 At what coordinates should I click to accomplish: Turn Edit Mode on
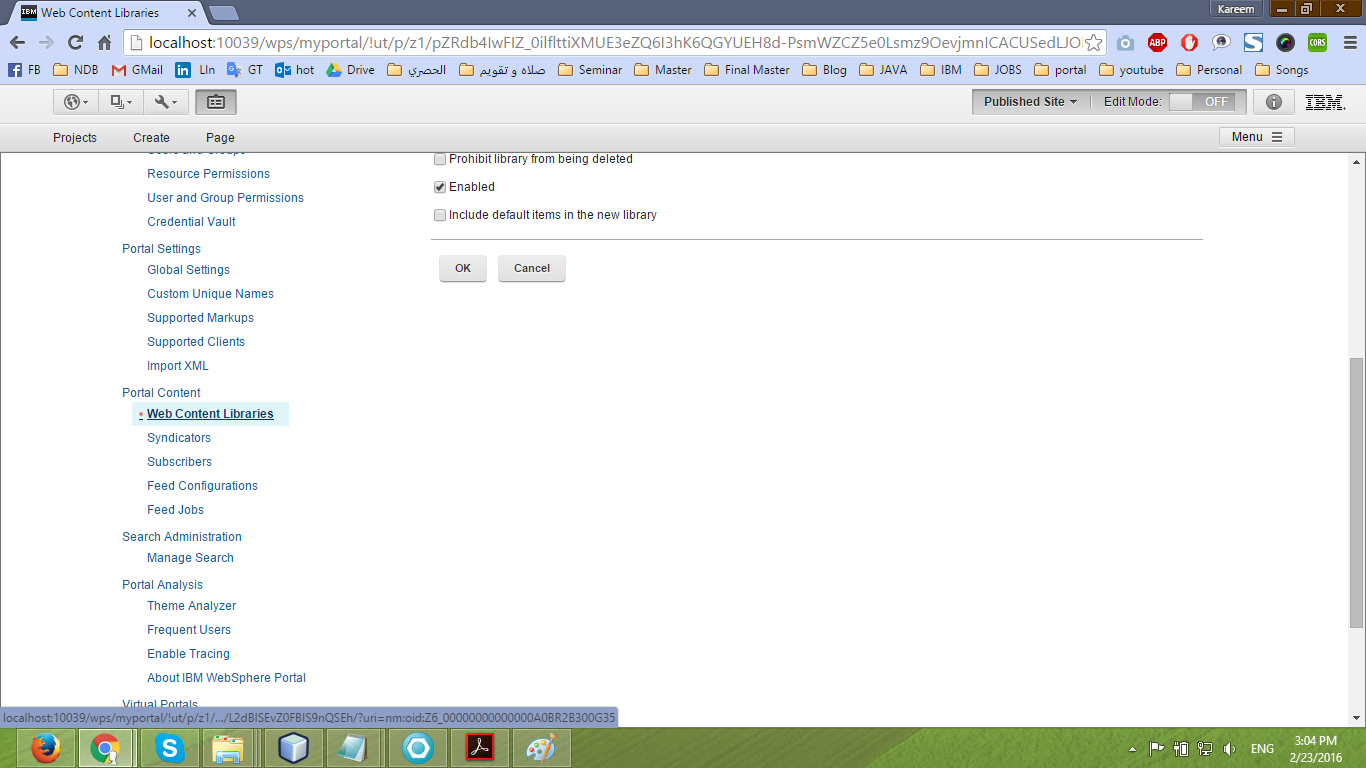[1204, 101]
